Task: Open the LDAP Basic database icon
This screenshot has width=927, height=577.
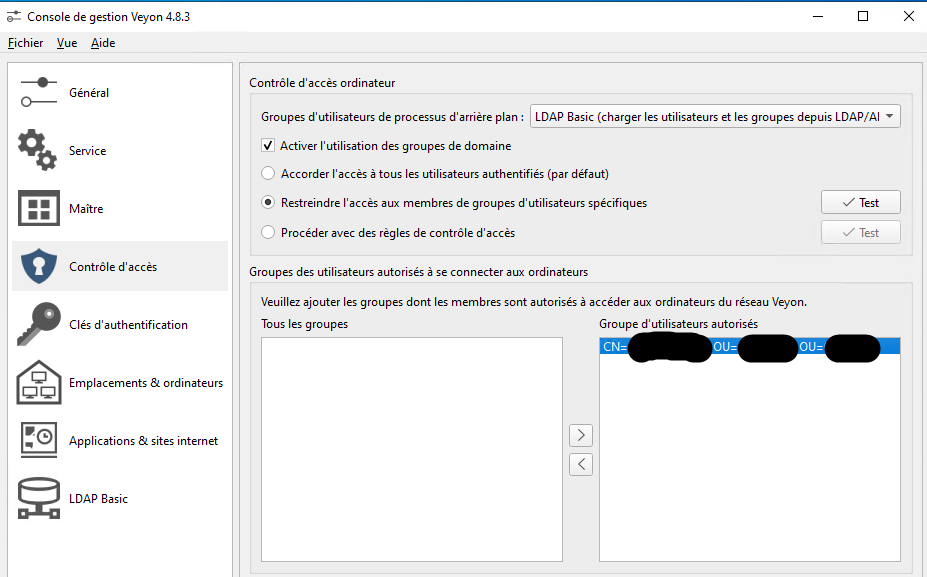Action: click(39, 498)
